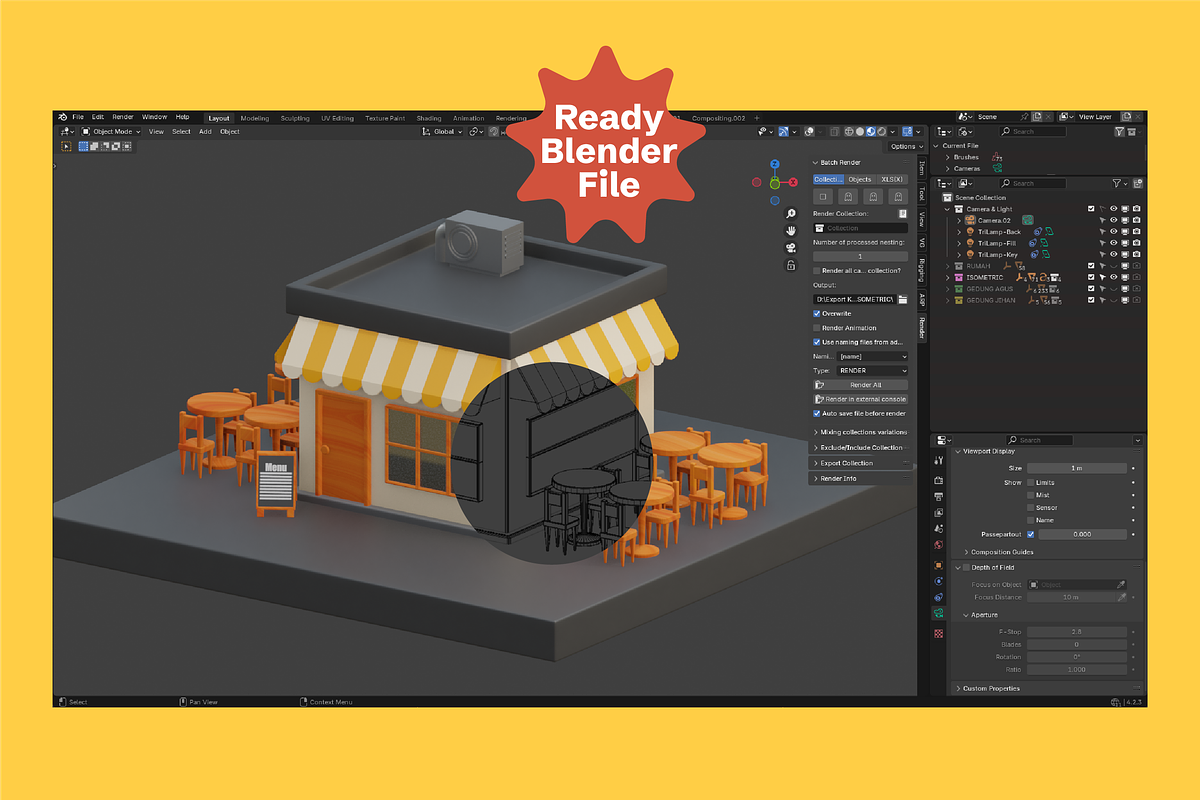
Task: Open the Render menu
Action: tap(122, 117)
